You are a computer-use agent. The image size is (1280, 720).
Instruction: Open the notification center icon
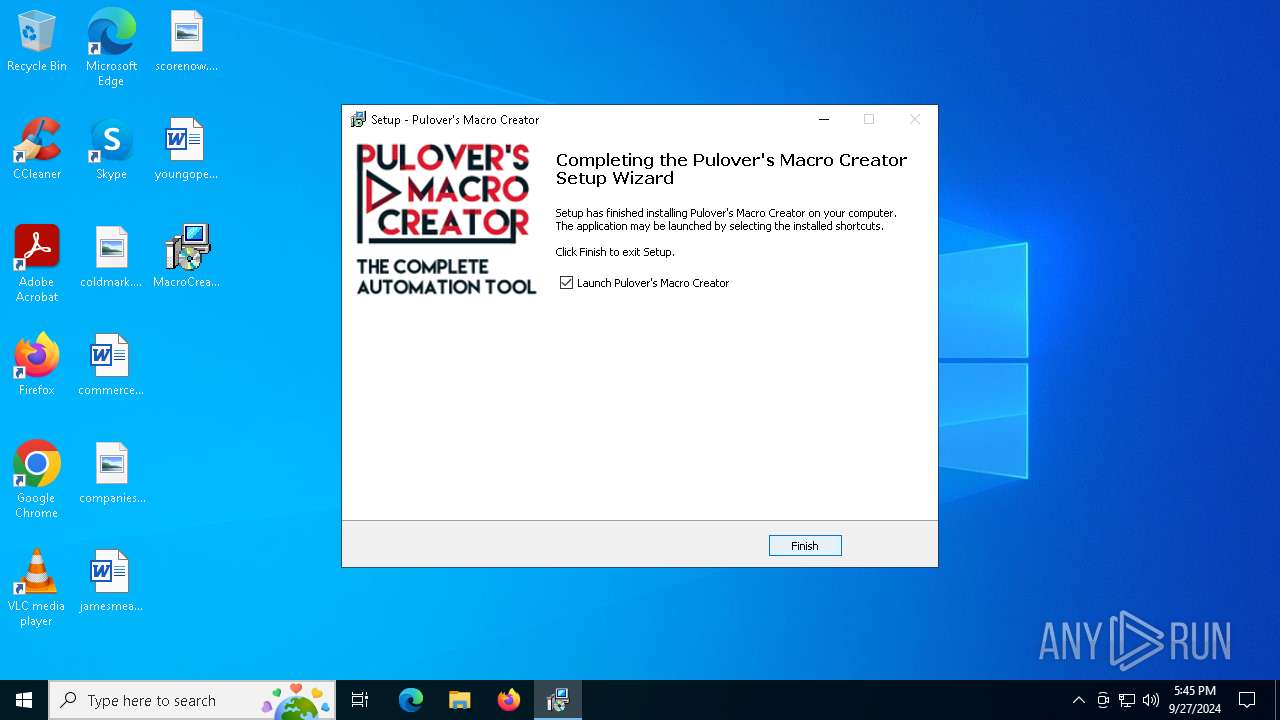[x=1247, y=700]
